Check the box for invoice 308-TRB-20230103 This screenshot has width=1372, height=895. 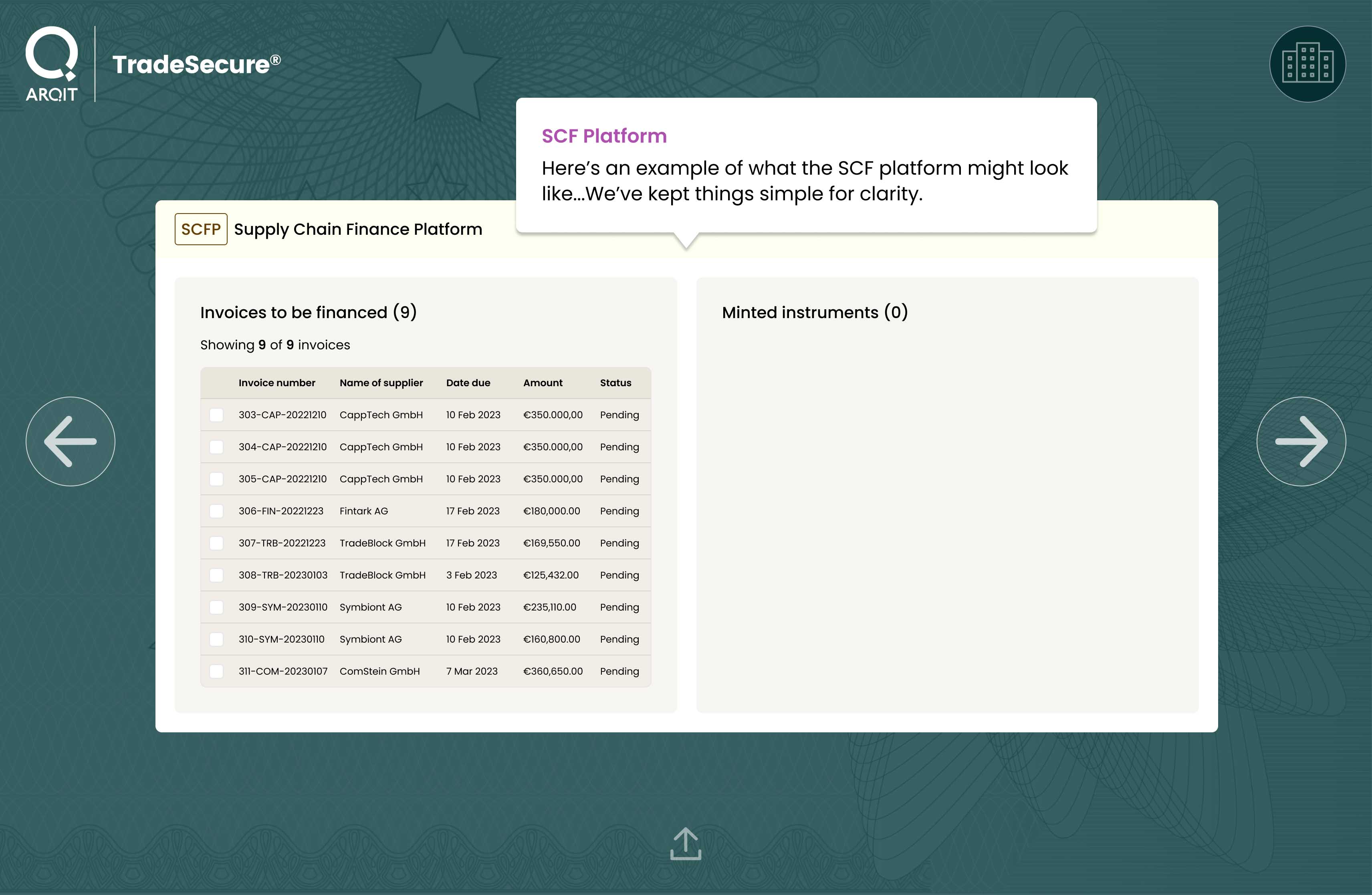tap(216, 575)
